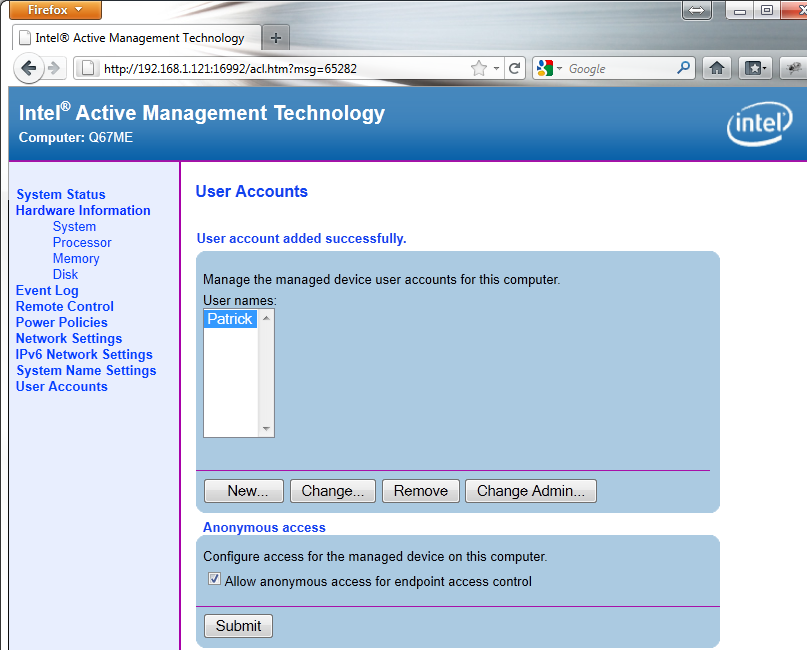Click the Intel logo in header
The height and width of the screenshot is (650, 807).
(759, 124)
